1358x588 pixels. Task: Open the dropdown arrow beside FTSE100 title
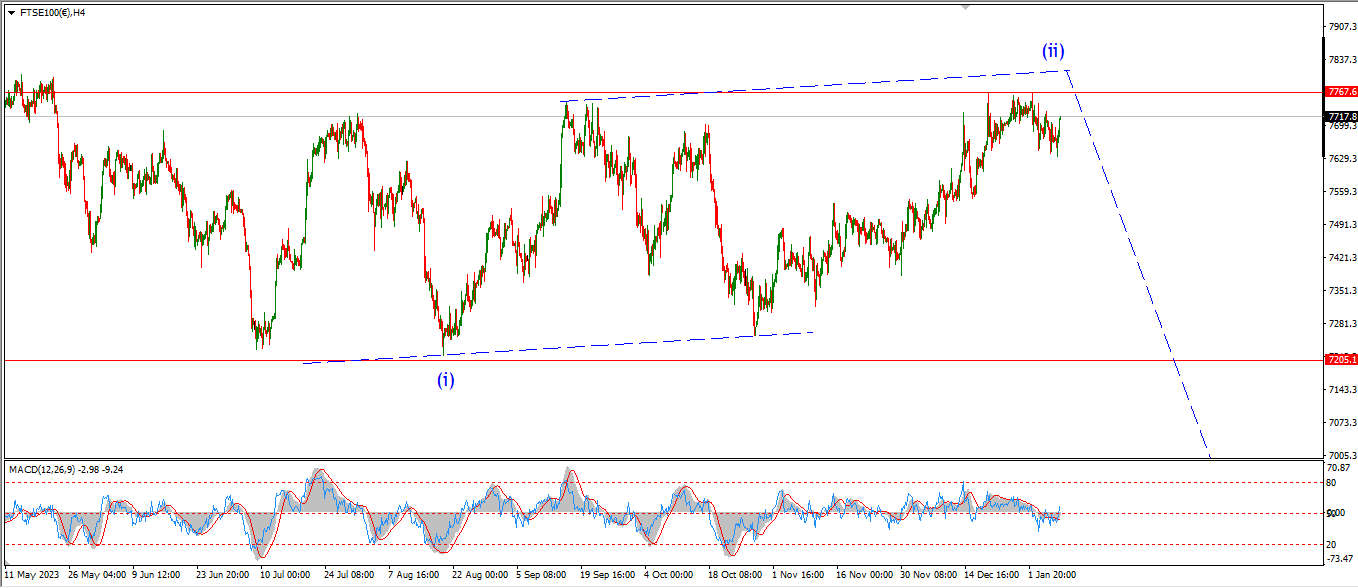(x=11, y=12)
